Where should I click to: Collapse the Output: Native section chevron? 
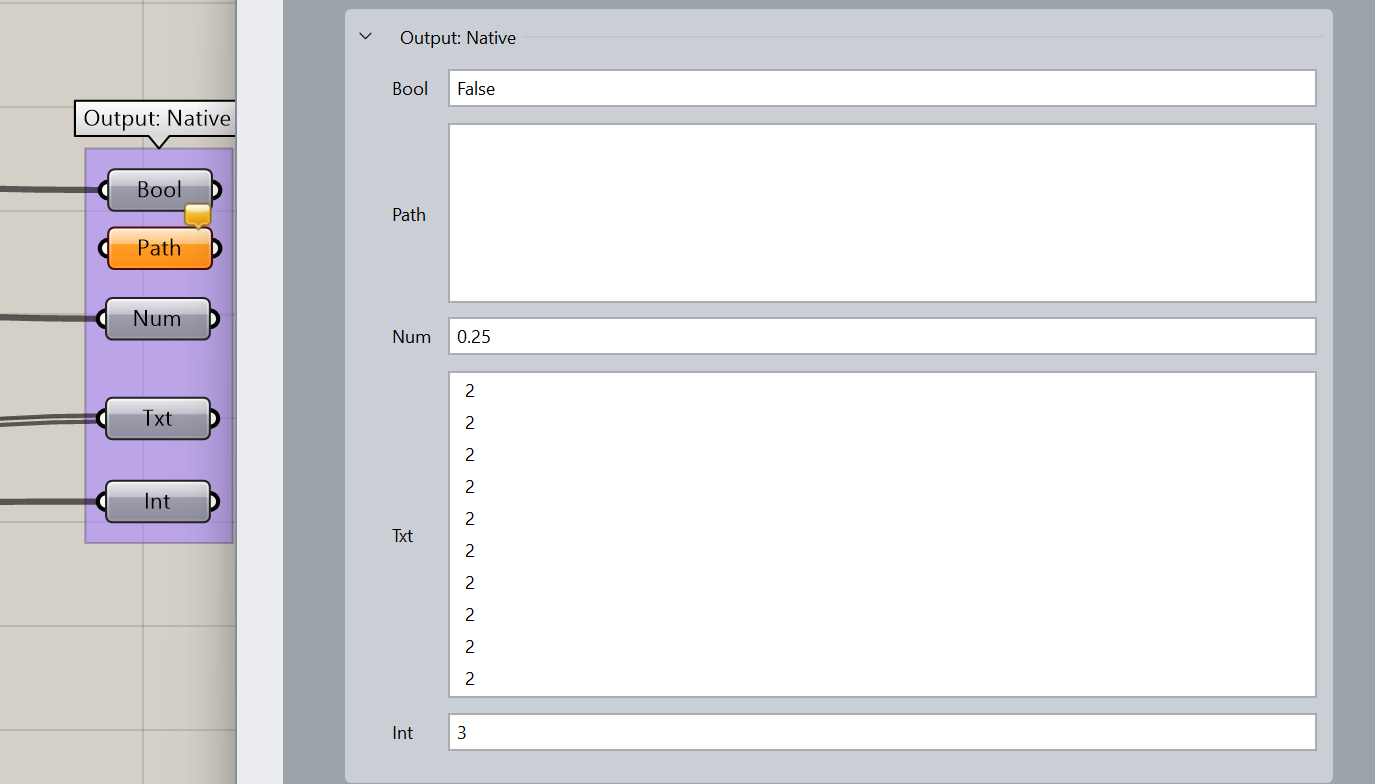pos(366,37)
